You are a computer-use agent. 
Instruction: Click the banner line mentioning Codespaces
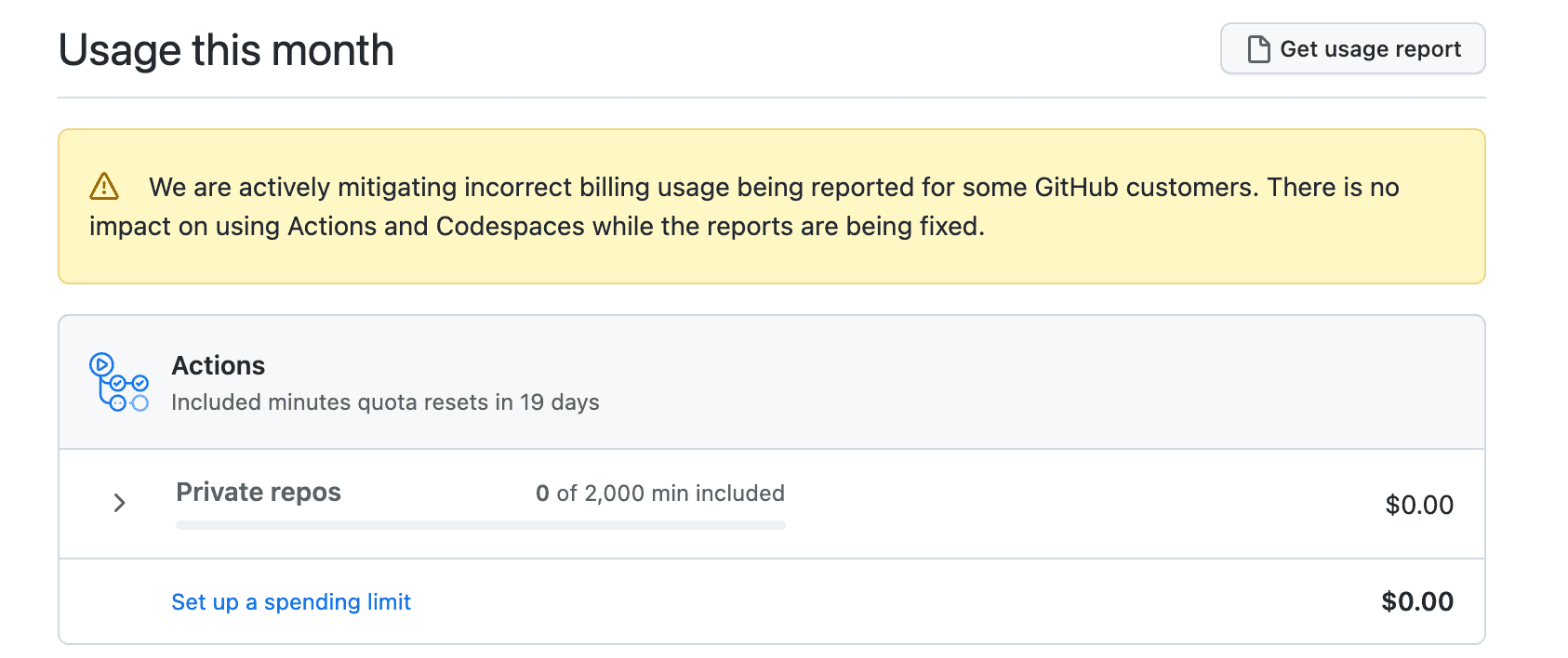pyautogui.click(x=537, y=227)
